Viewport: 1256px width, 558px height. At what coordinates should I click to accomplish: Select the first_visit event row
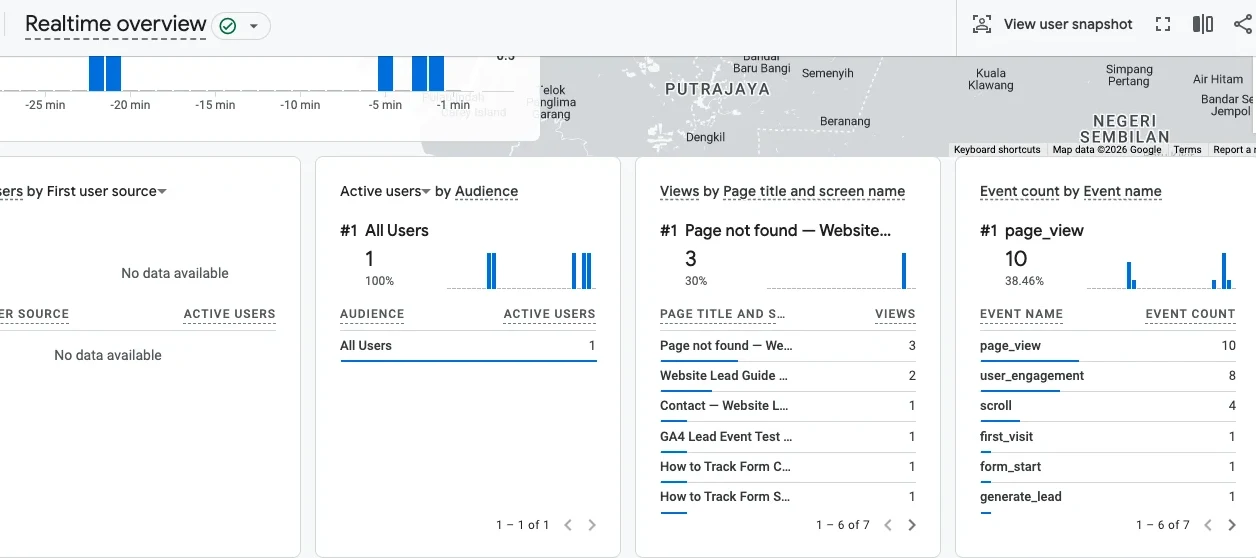pyautogui.click(x=1108, y=436)
